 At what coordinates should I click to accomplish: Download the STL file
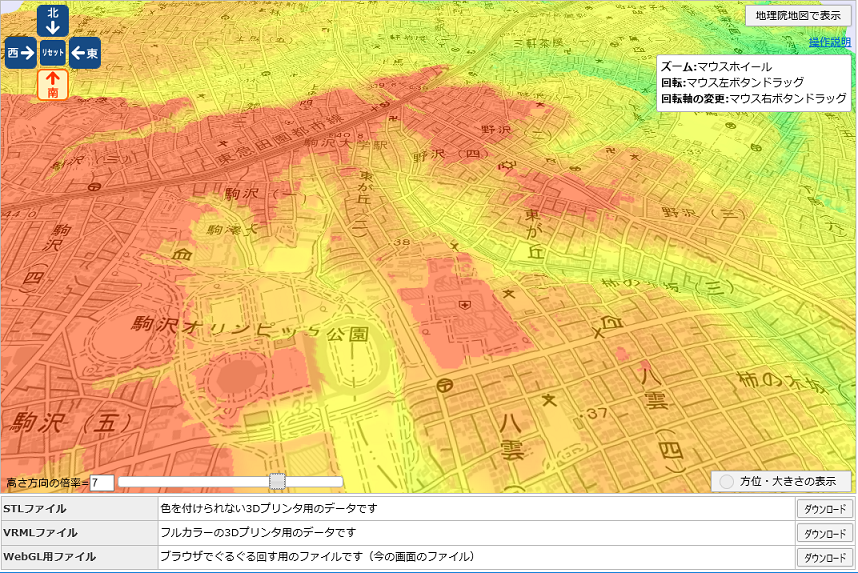coord(824,509)
